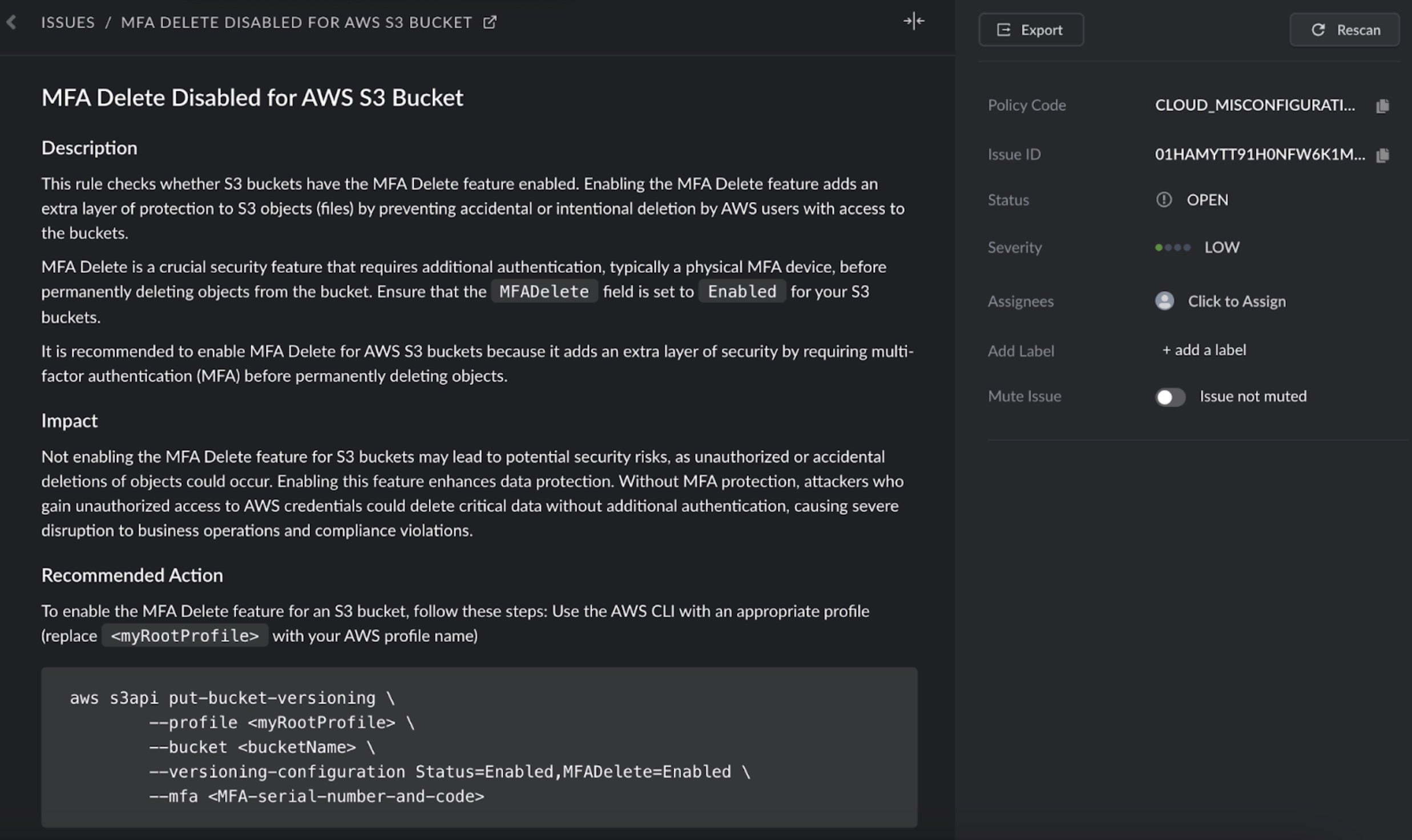
Task: Click the OPEN status alert icon
Action: [x=1164, y=200]
